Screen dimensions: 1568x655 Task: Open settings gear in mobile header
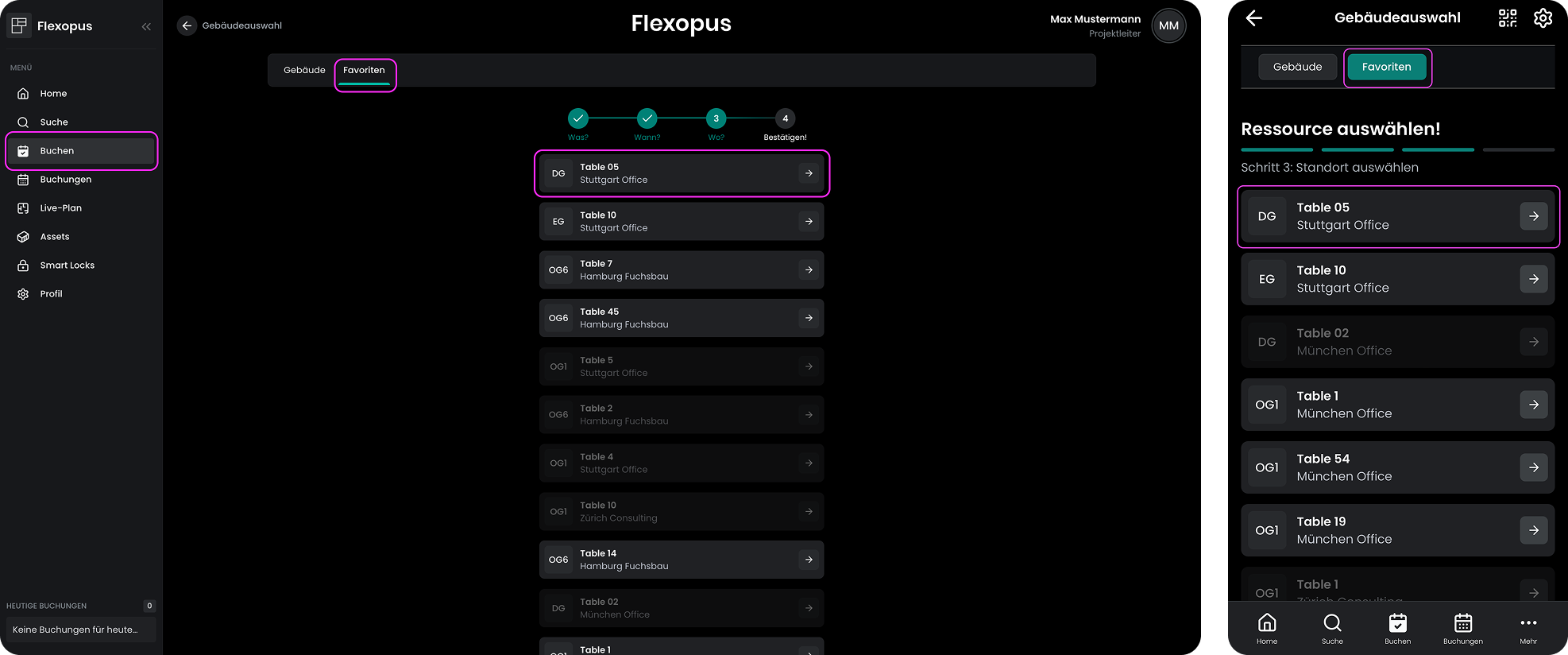pyautogui.click(x=1543, y=18)
